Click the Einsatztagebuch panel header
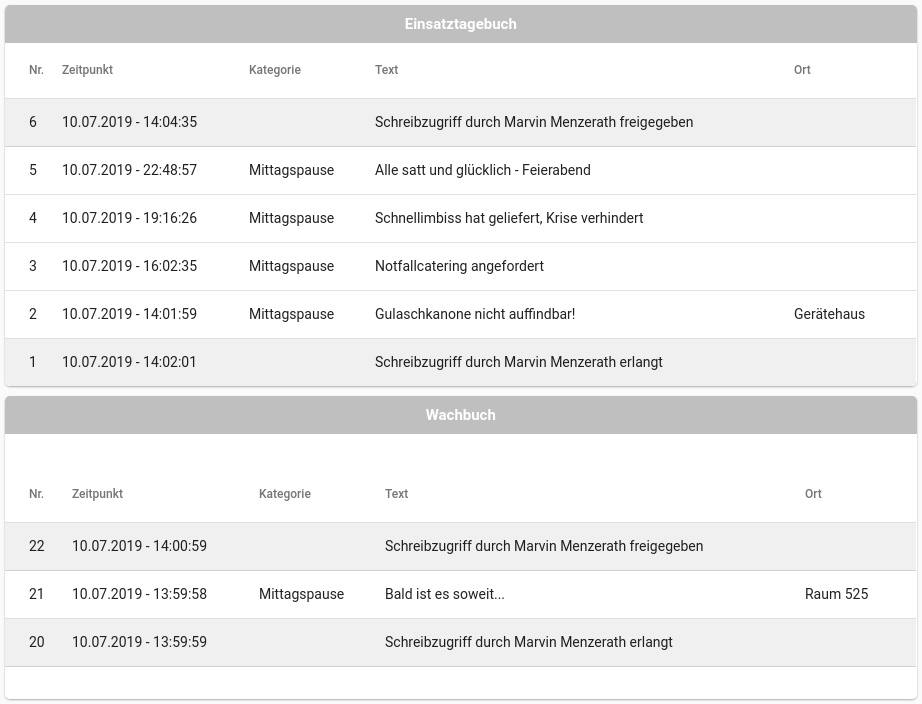Screen dimensions: 922x704 [460, 24]
